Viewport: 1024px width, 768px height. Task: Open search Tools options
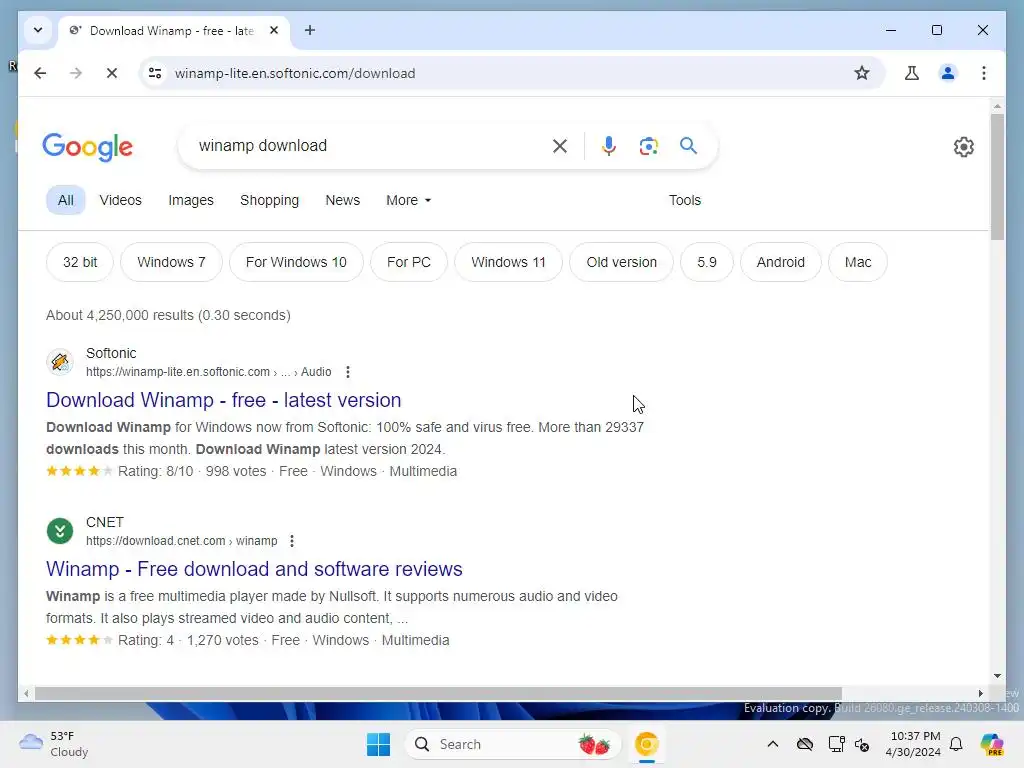click(684, 200)
